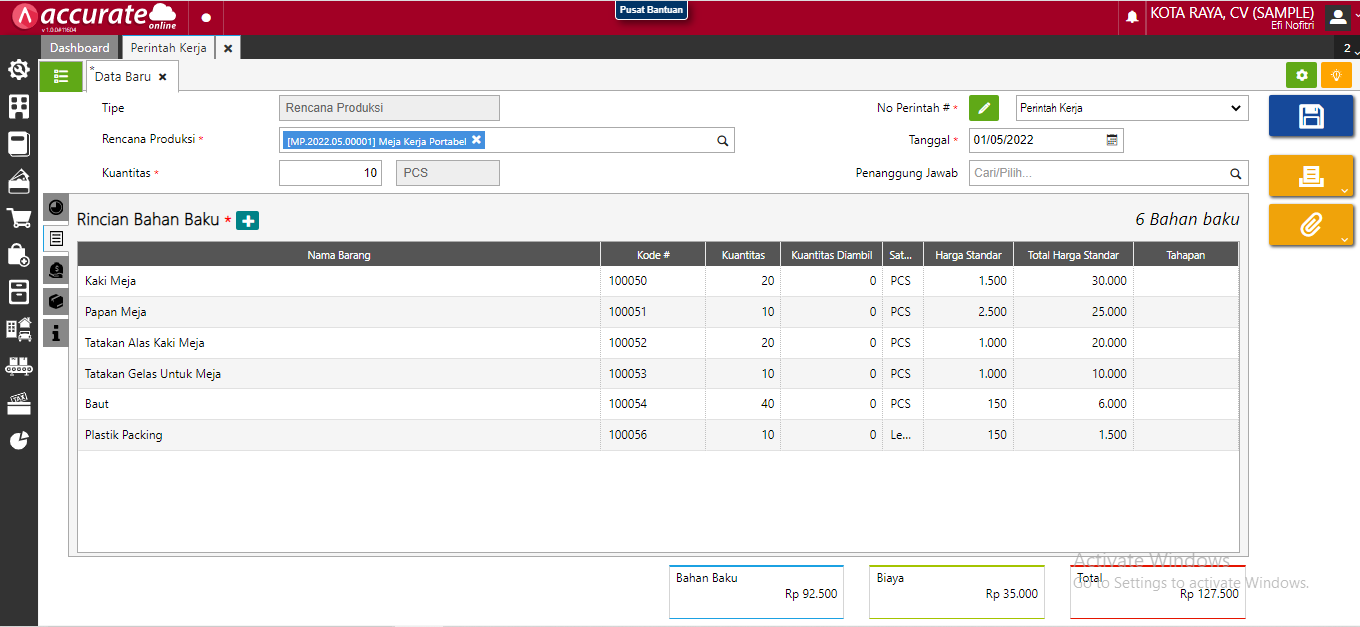Select the Plastik Packing row
The width and height of the screenshot is (1360, 627).
coord(658,435)
